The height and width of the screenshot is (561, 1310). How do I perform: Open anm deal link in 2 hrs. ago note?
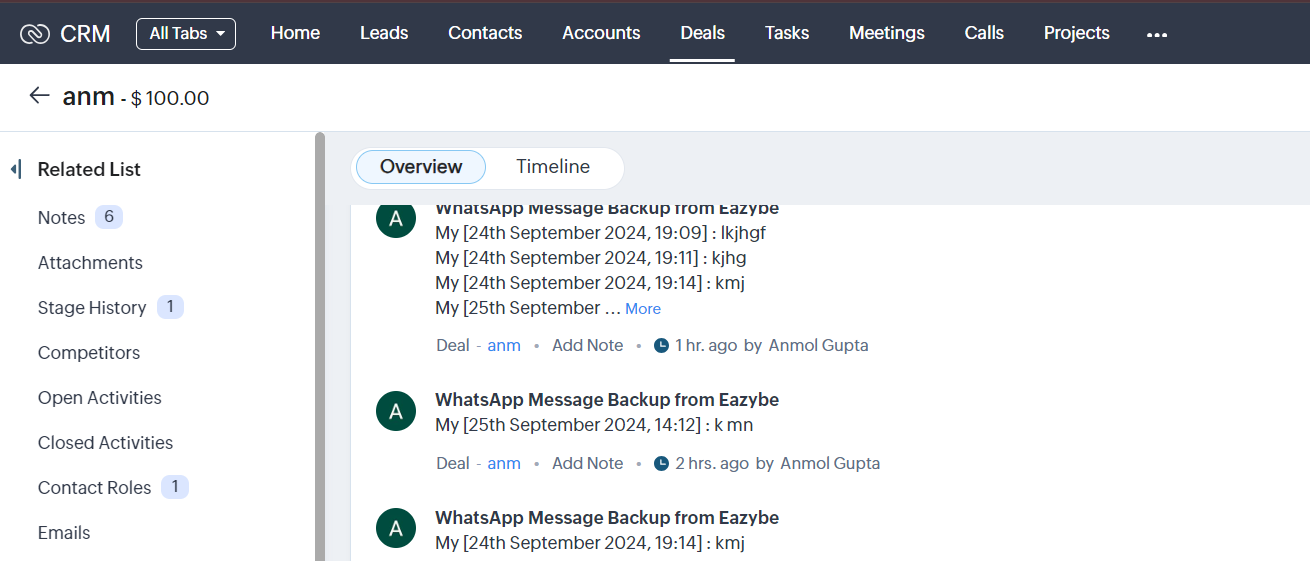[504, 463]
